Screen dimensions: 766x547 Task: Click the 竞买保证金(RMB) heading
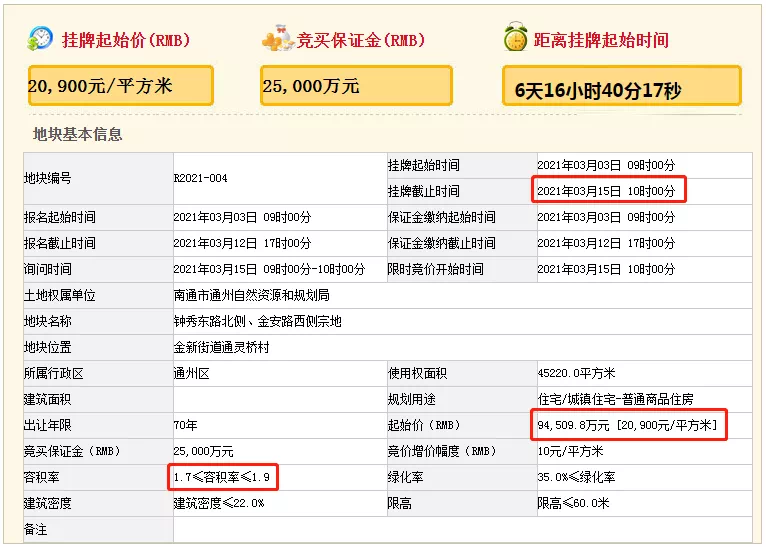pyautogui.click(x=361, y=40)
